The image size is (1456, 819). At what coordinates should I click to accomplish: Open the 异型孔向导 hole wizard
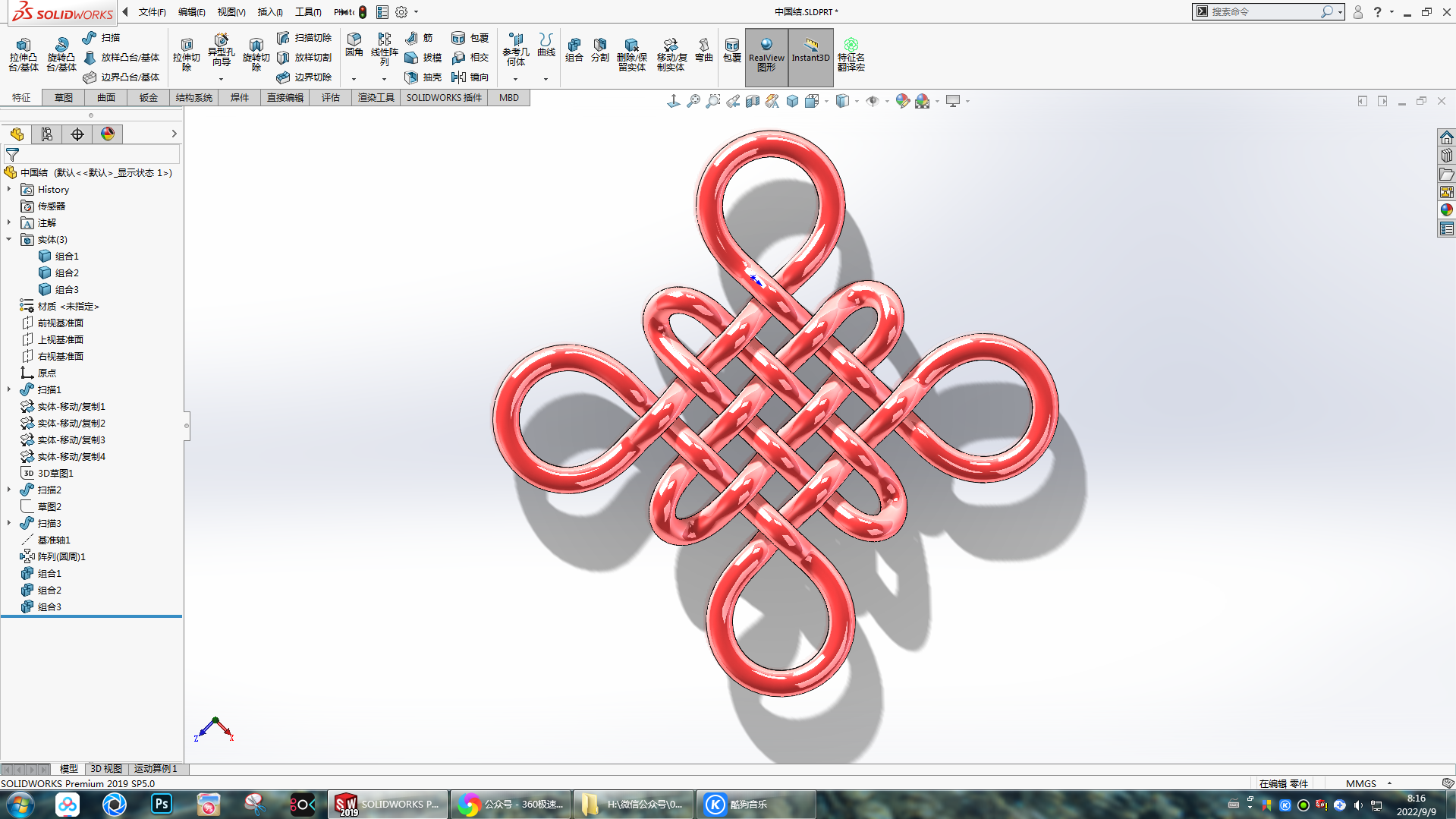pyautogui.click(x=222, y=51)
